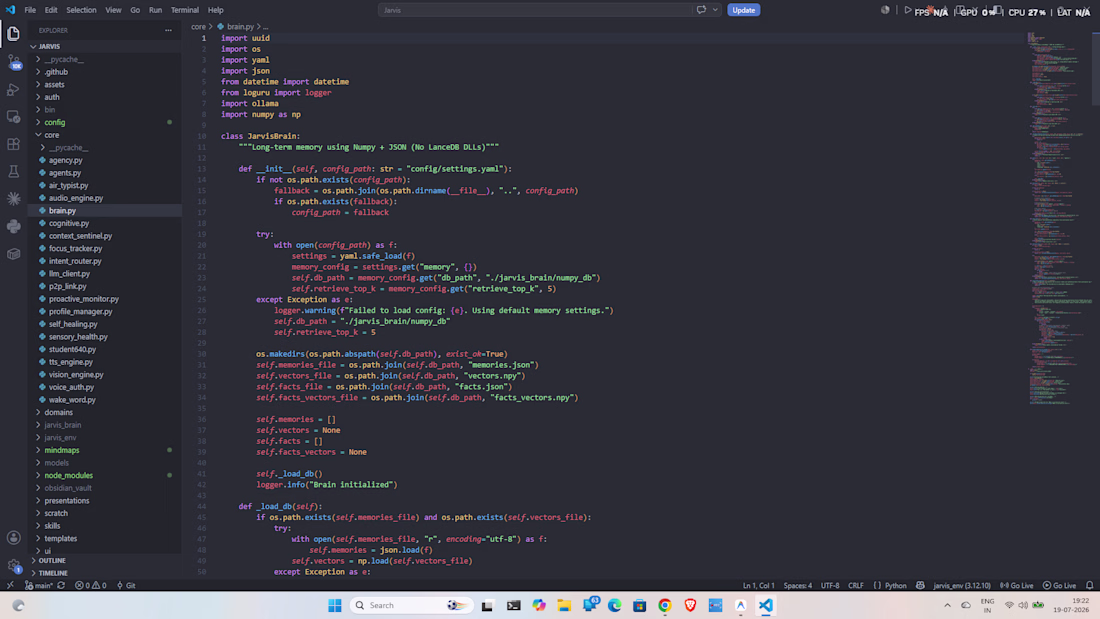Click the Update button in title bar

[744, 10]
